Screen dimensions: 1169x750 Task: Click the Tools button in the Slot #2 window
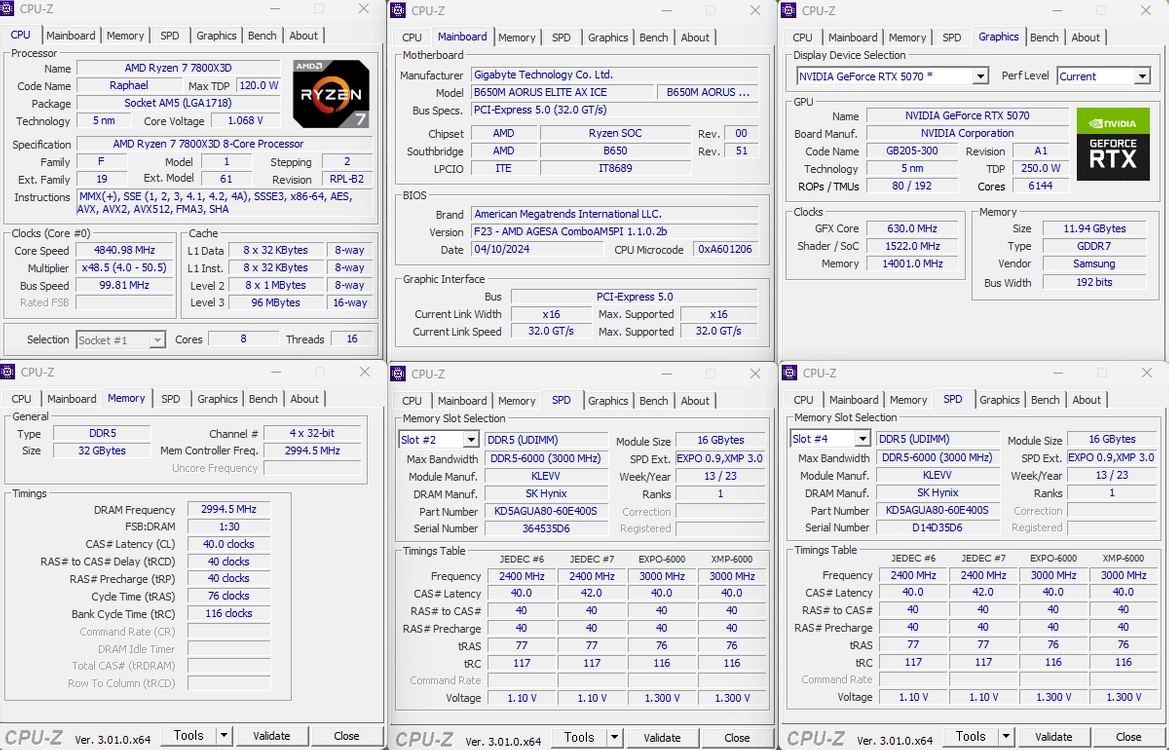pos(579,737)
